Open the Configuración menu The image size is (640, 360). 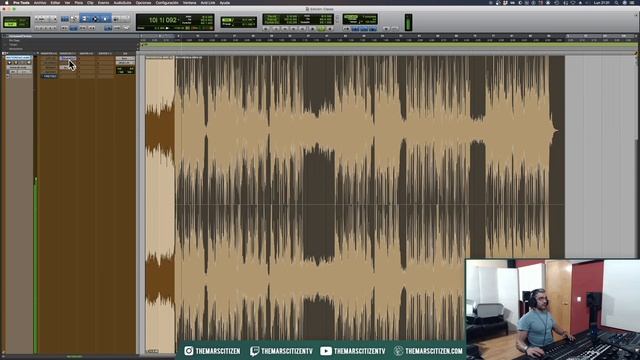click(x=167, y=2)
